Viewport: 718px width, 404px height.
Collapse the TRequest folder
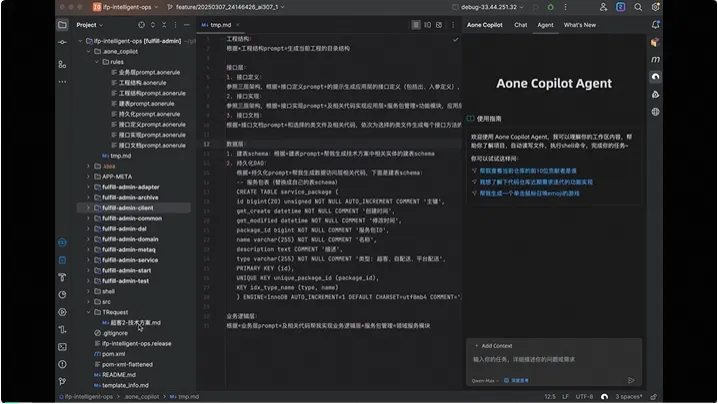tap(88, 312)
